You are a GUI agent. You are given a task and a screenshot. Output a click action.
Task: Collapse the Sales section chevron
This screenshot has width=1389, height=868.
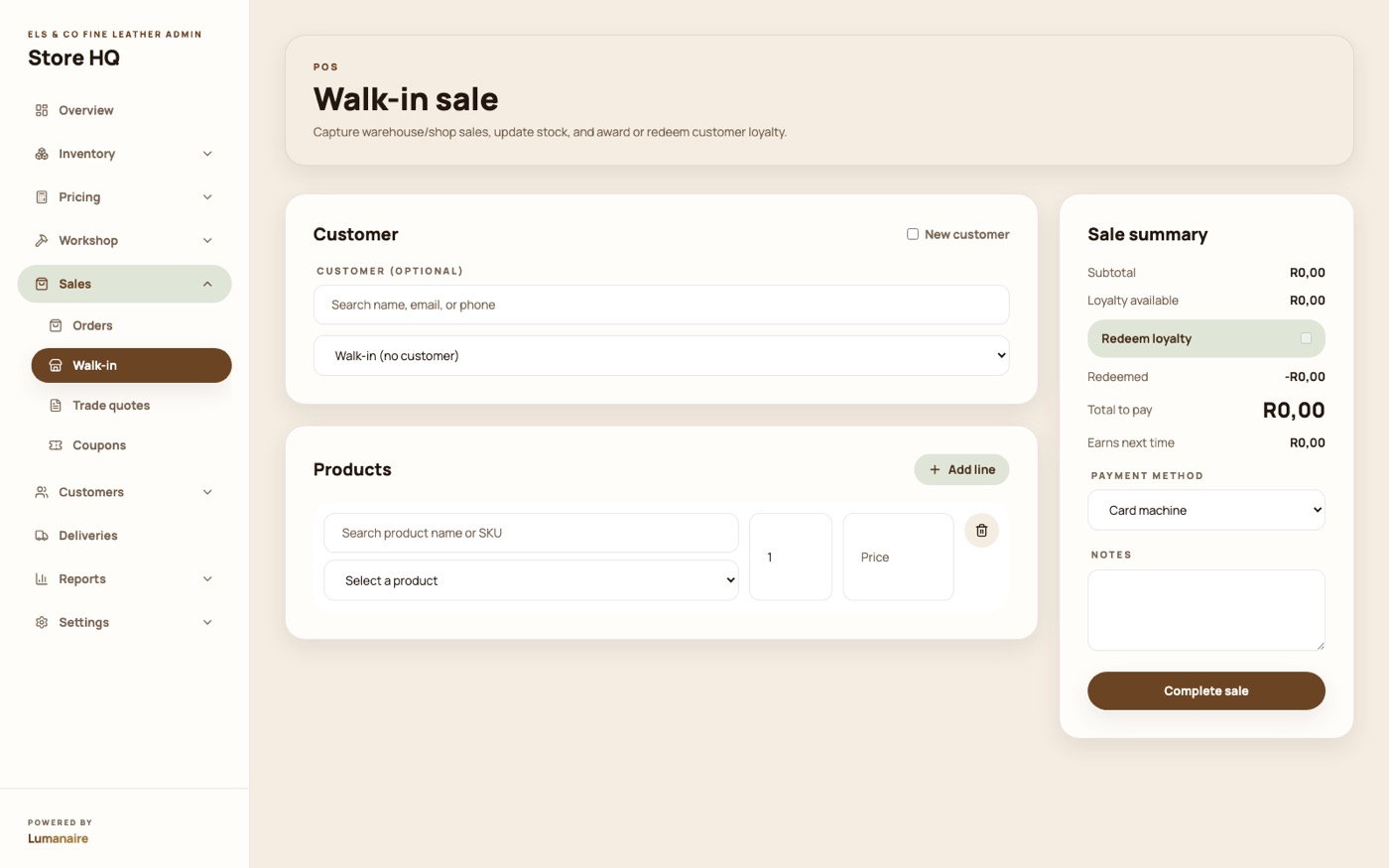(x=207, y=284)
